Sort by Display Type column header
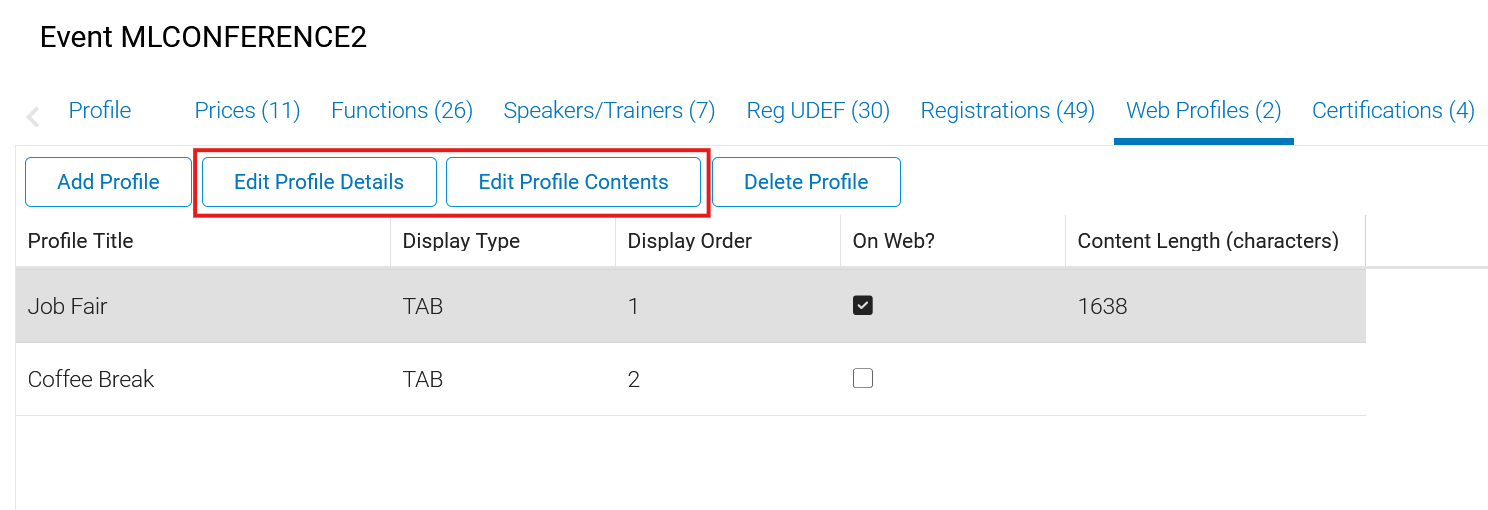Viewport: 1488px width, 510px height. (461, 241)
